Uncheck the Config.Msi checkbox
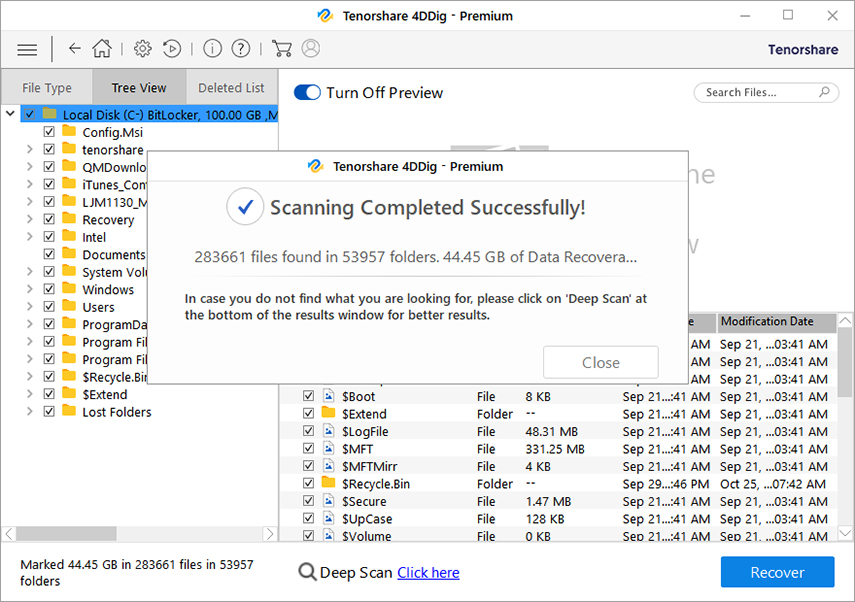The height and width of the screenshot is (602, 855). coord(49,131)
